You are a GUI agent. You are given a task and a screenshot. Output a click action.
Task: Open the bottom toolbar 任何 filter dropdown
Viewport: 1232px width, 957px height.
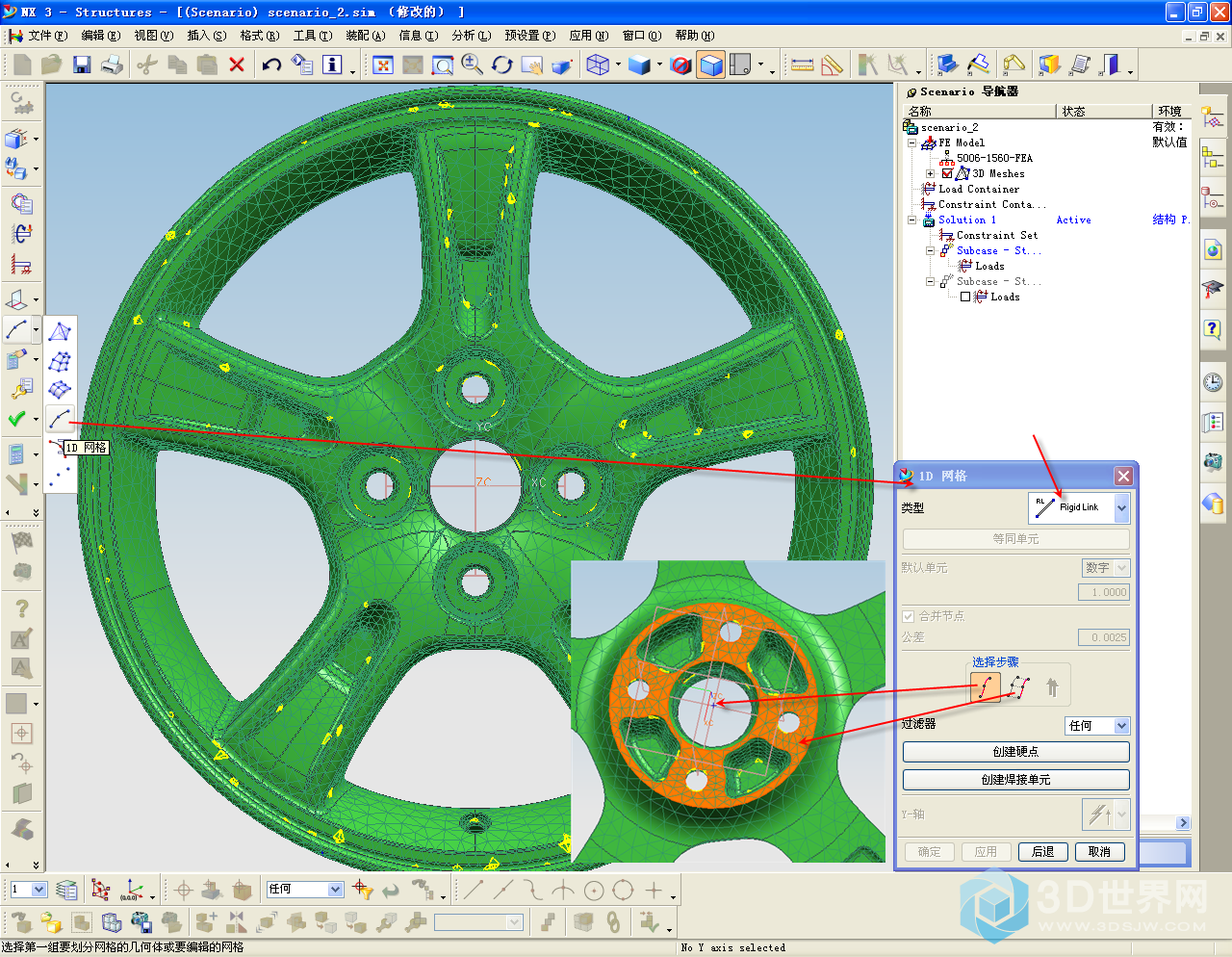(x=336, y=889)
